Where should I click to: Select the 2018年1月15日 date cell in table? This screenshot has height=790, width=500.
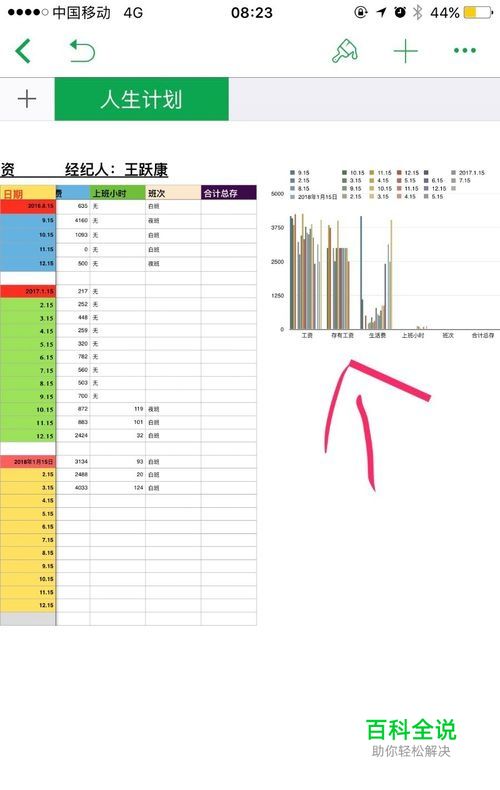28,462
